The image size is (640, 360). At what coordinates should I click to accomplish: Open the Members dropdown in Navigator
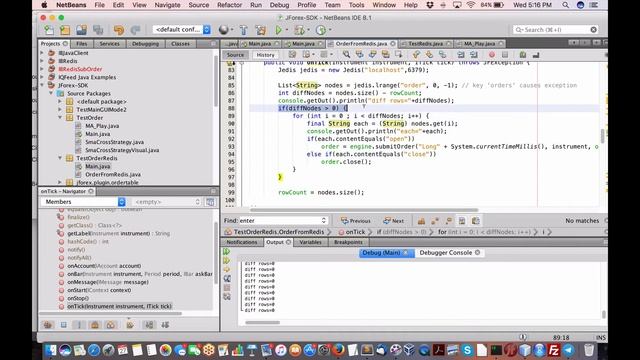point(83,202)
